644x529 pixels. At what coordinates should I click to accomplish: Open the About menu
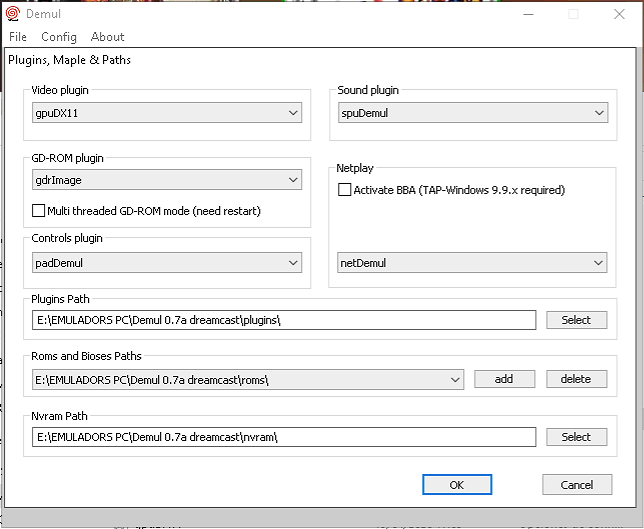(107, 37)
